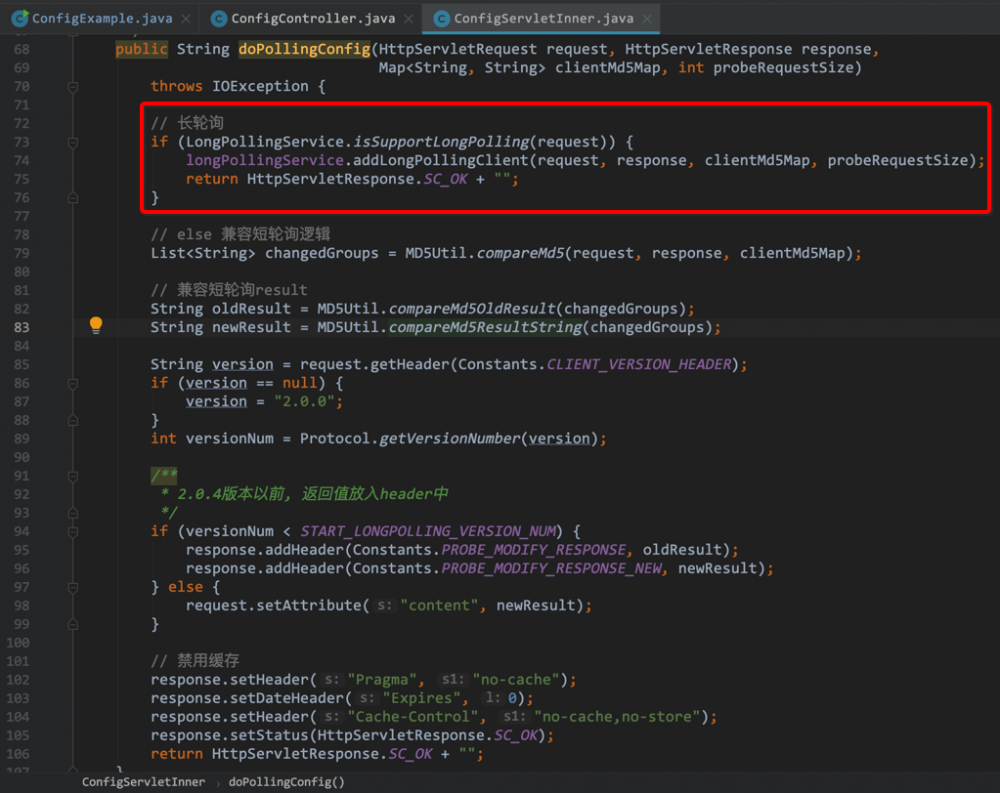Collapse the version null check at line 86

coord(73,384)
